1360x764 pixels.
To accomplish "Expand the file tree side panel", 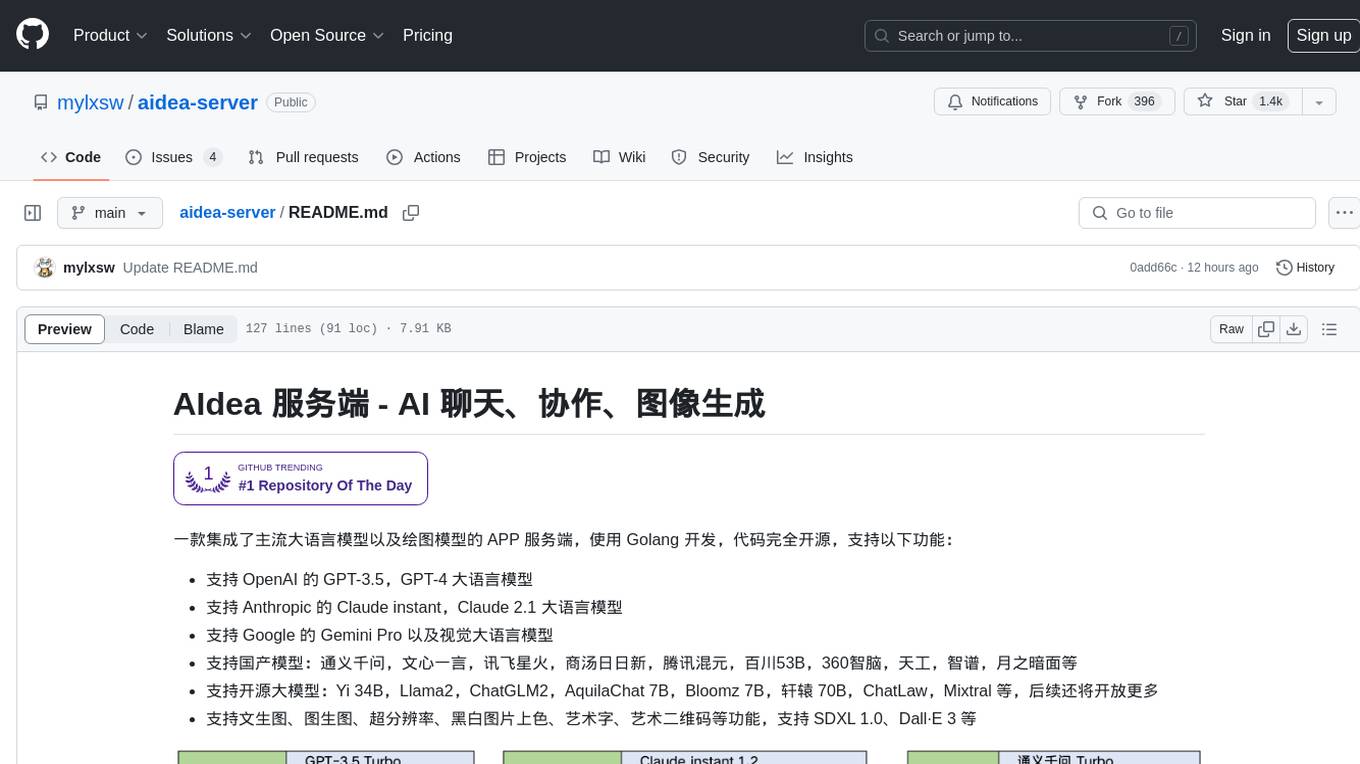I will pos(33,213).
